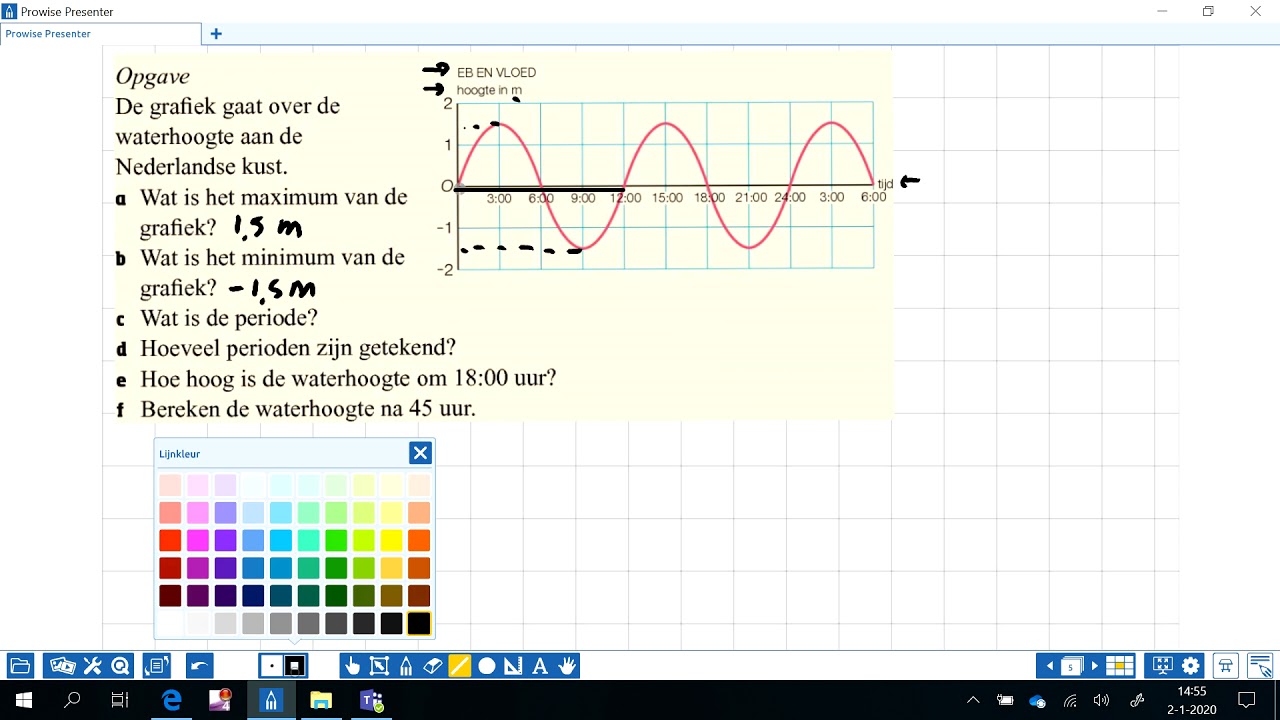
Task: Go to next page arrow
Action: pos(1095,666)
